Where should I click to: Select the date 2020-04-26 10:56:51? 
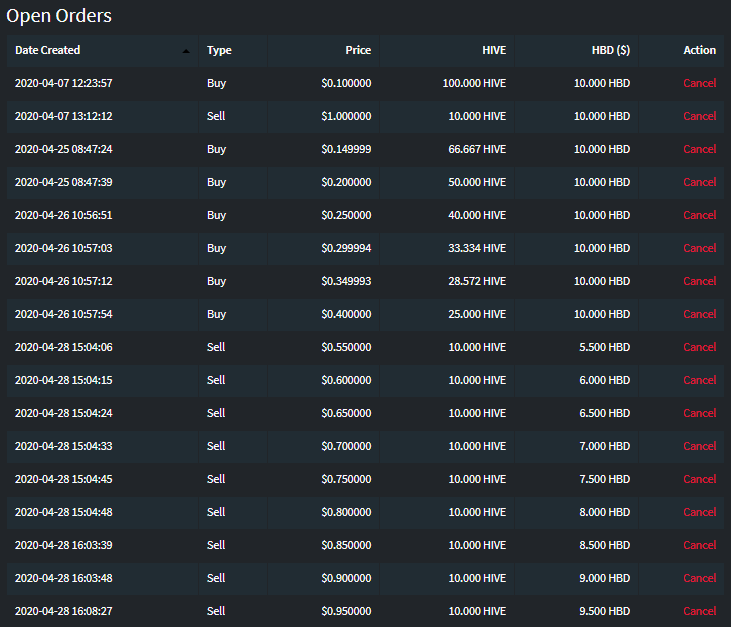[x=63, y=215]
